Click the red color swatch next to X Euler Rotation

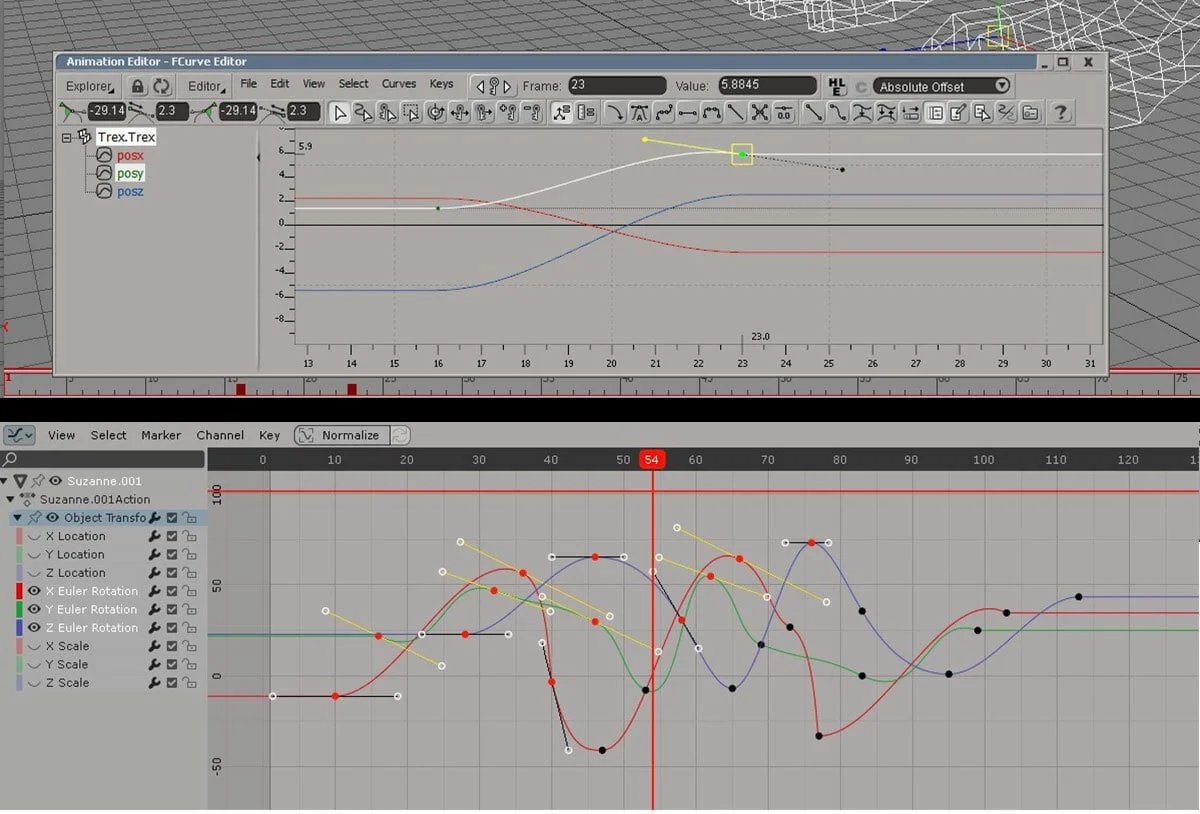tap(20, 590)
